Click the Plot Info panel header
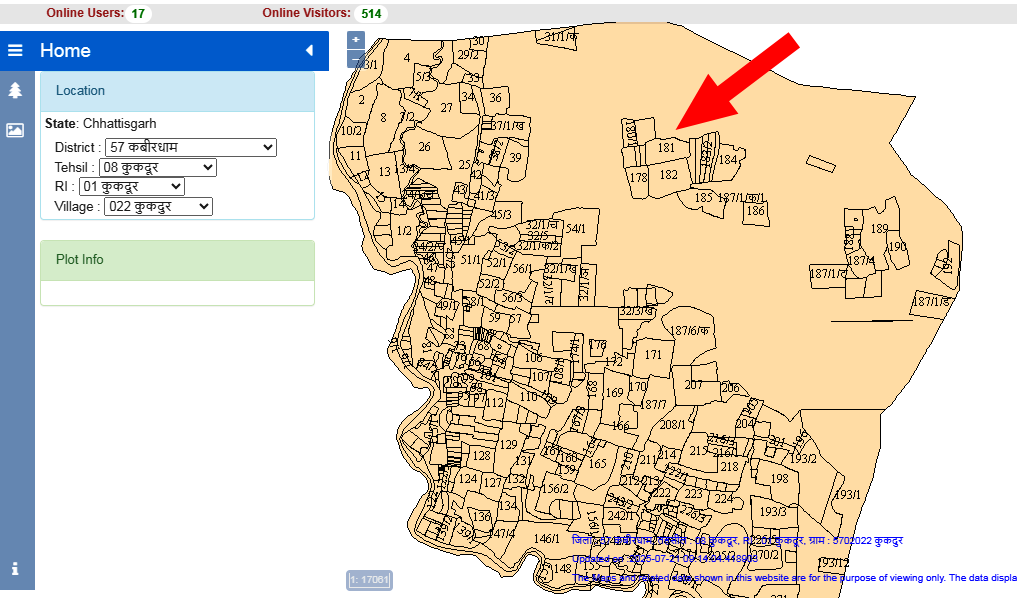Image resolution: width=1017 pixels, height=598 pixels. (x=177, y=260)
